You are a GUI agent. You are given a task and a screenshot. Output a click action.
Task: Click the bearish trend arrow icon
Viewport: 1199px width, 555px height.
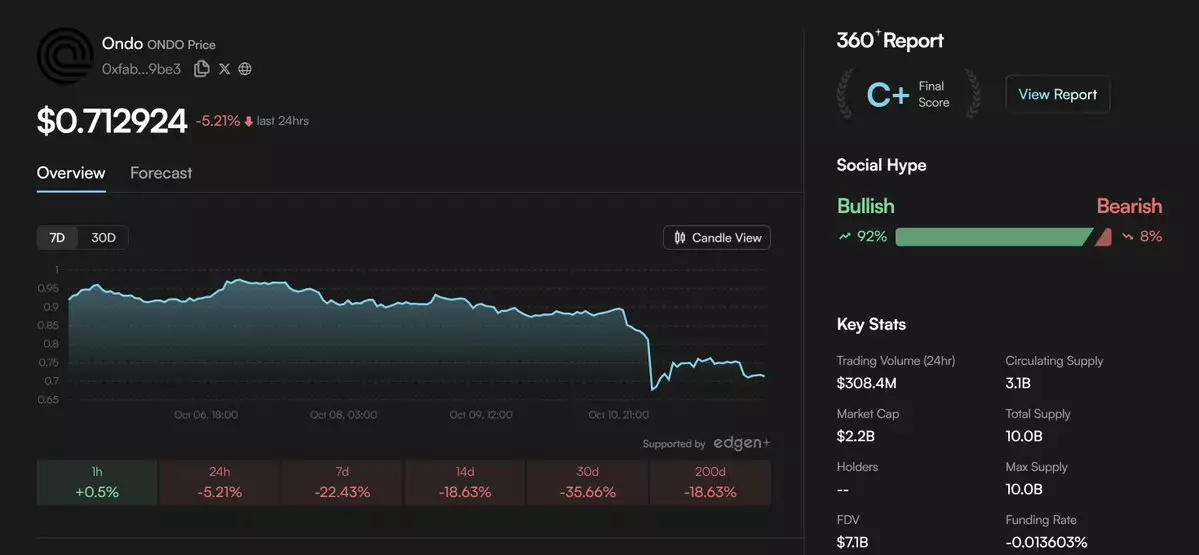click(x=1128, y=237)
